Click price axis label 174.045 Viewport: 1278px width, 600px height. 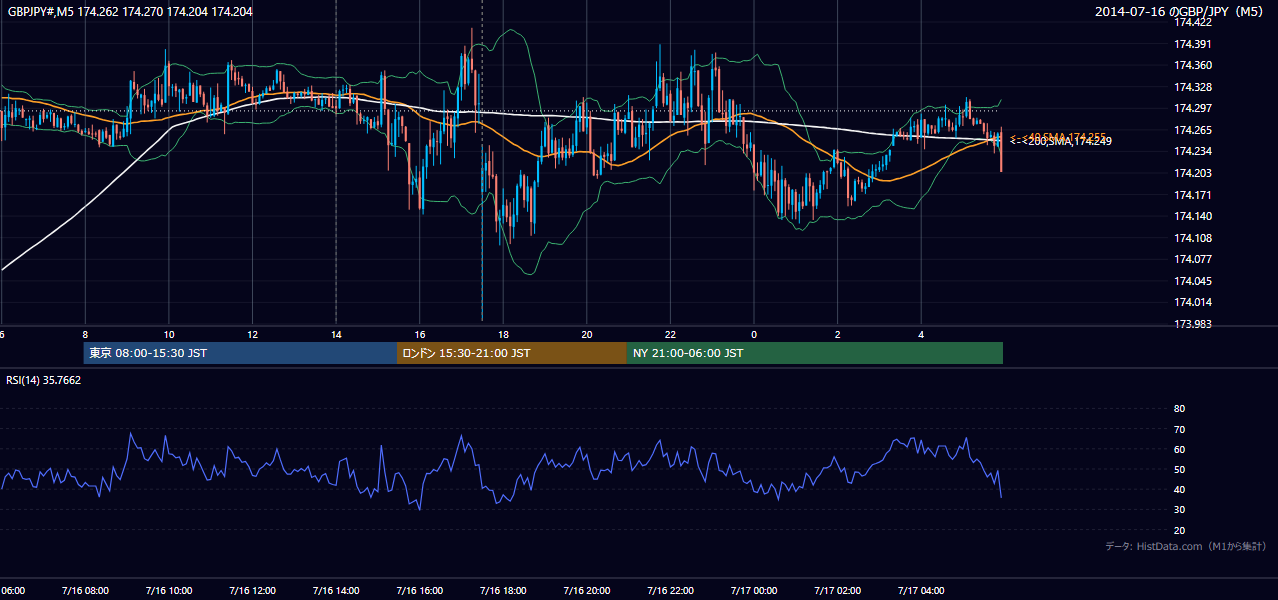[x=1195, y=281]
